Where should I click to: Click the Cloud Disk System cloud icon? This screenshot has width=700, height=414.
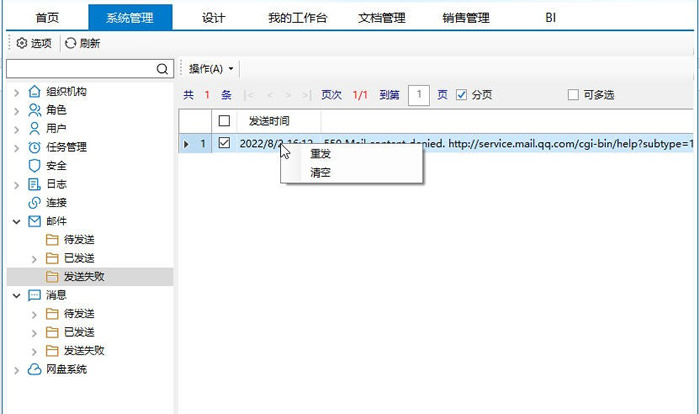[x=35, y=369]
